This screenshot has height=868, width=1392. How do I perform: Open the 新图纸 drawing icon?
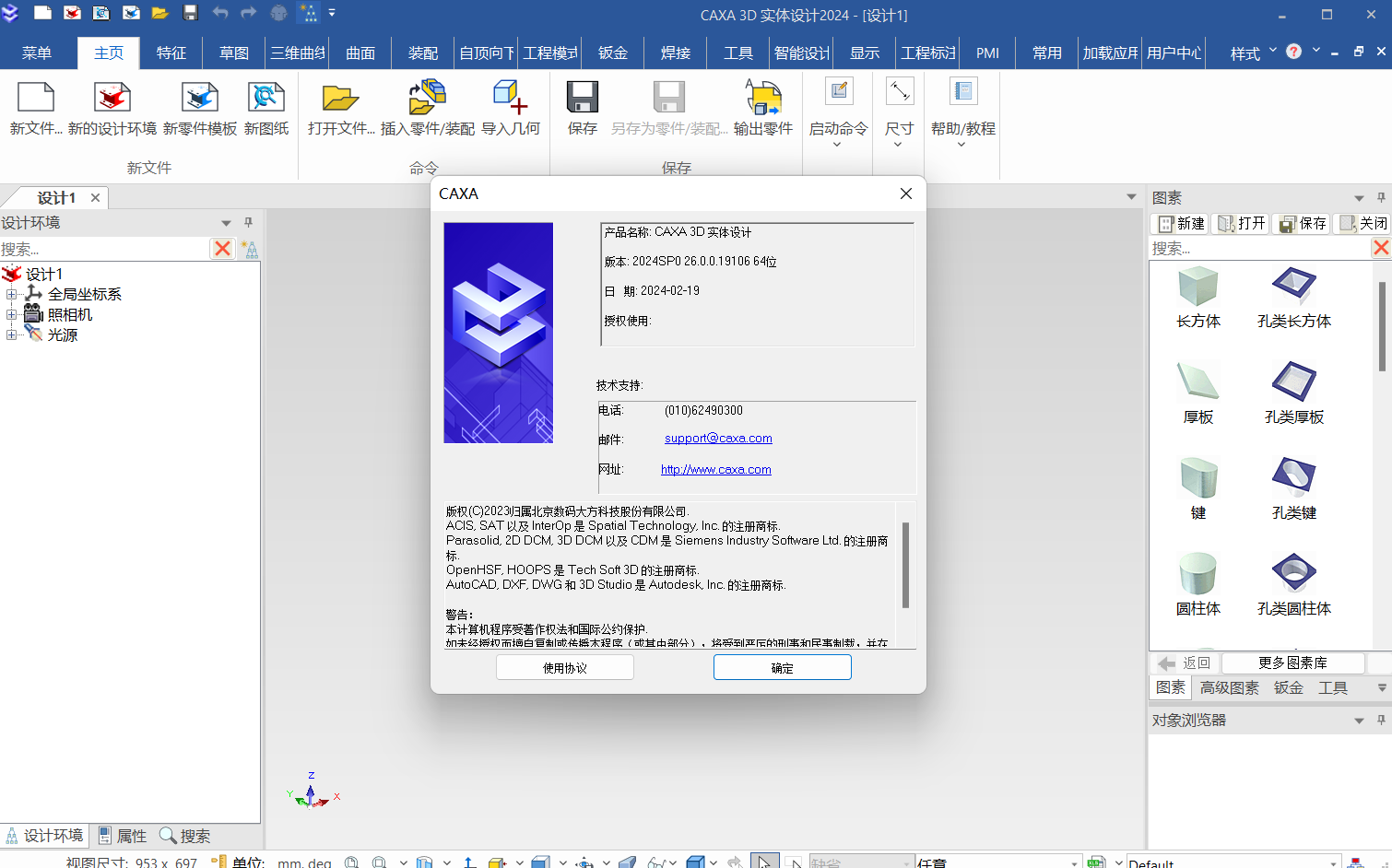pyautogui.click(x=266, y=99)
